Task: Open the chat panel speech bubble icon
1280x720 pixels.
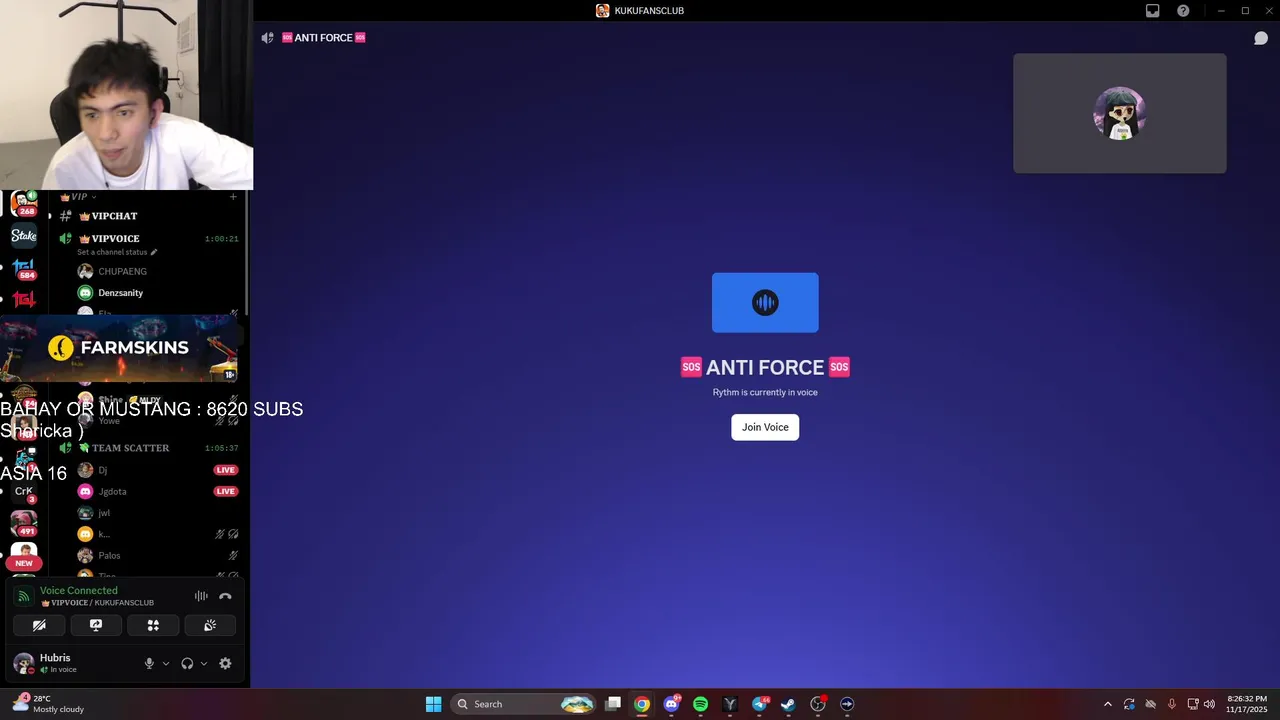Action: (x=1261, y=38)
